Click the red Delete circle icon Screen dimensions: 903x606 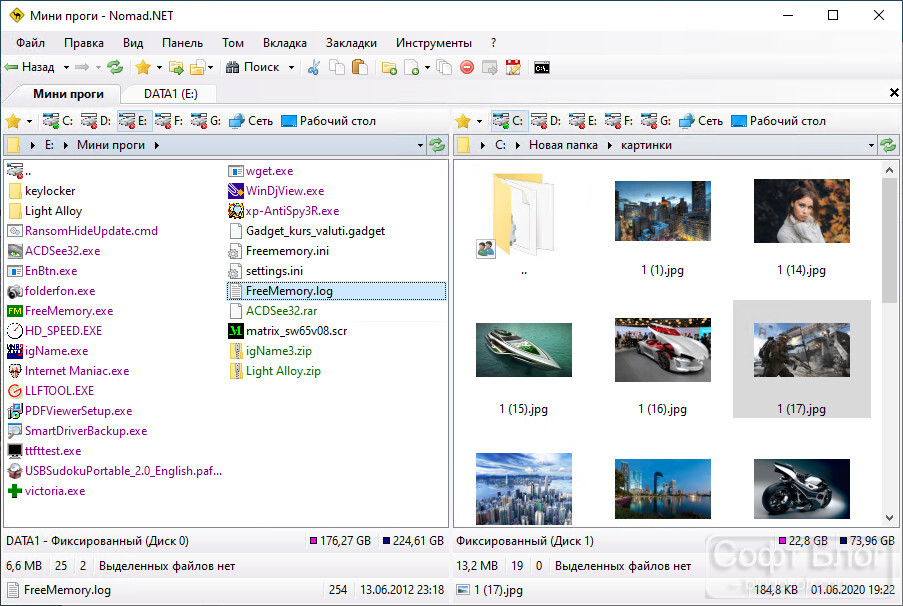(x=467, y=67)
